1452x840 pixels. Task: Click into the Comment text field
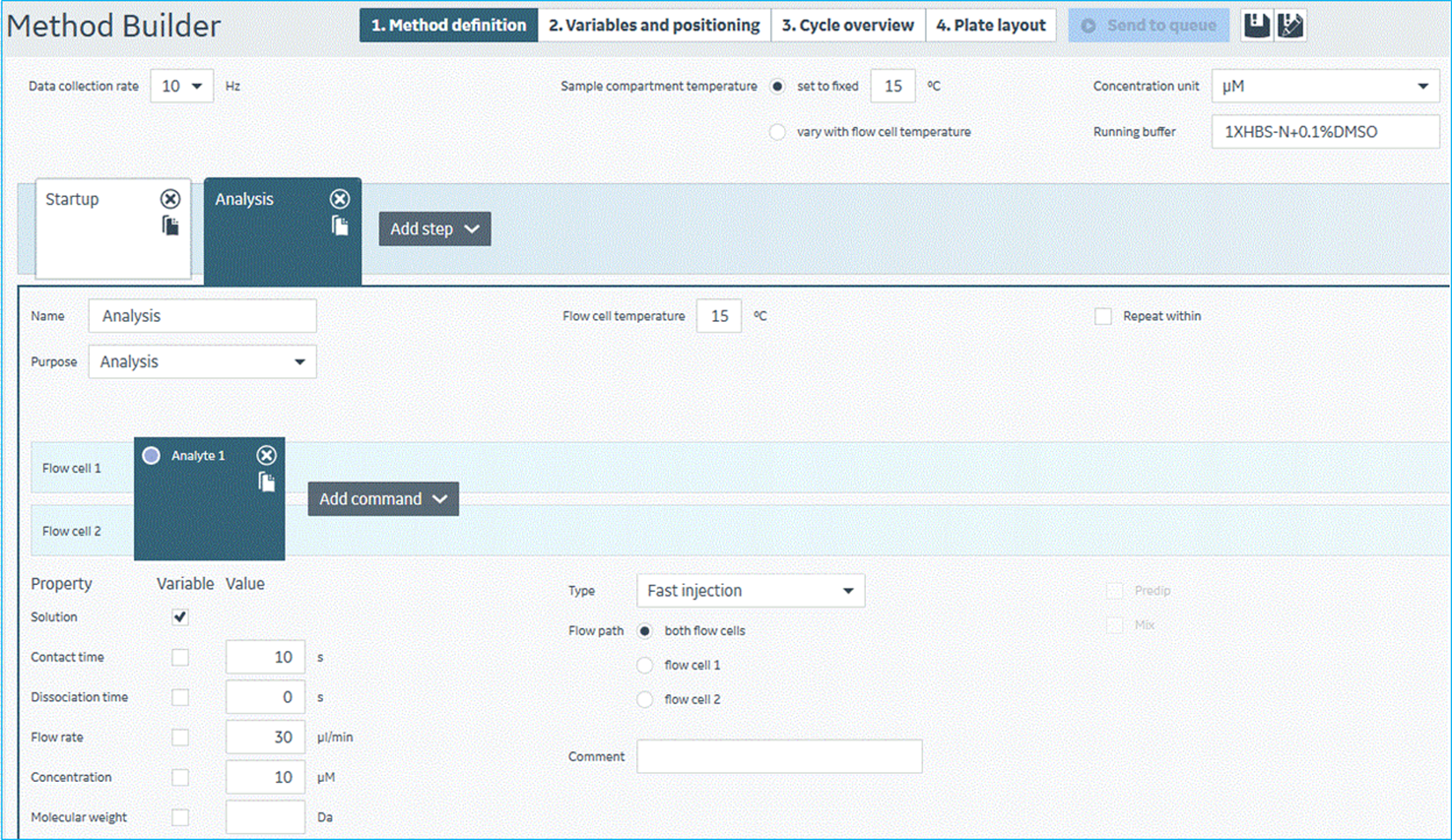coord(779,756)
